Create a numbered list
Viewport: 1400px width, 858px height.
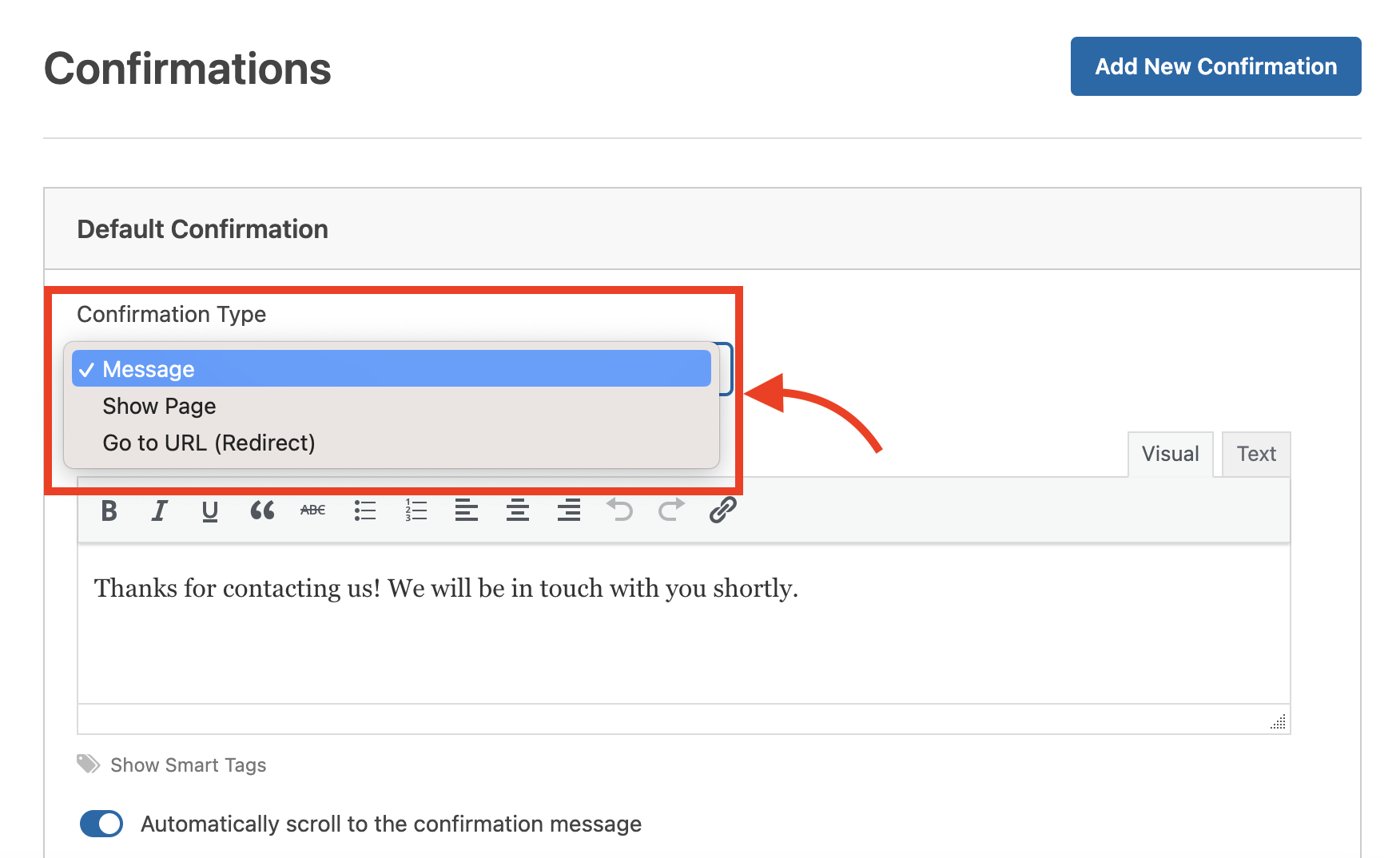pos(416,510)
